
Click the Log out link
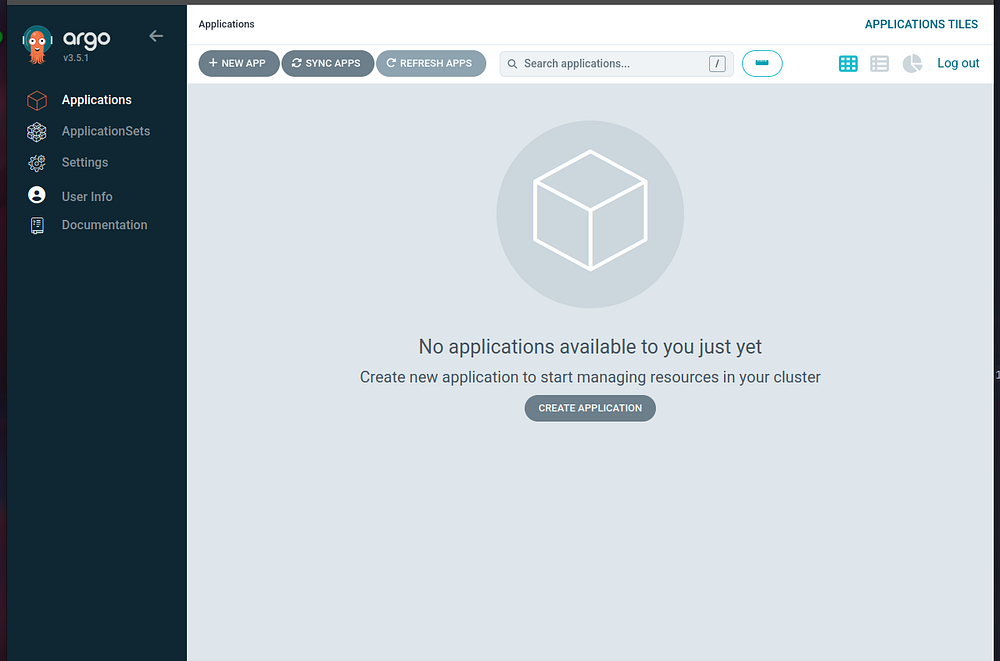(x=958, y=63)
